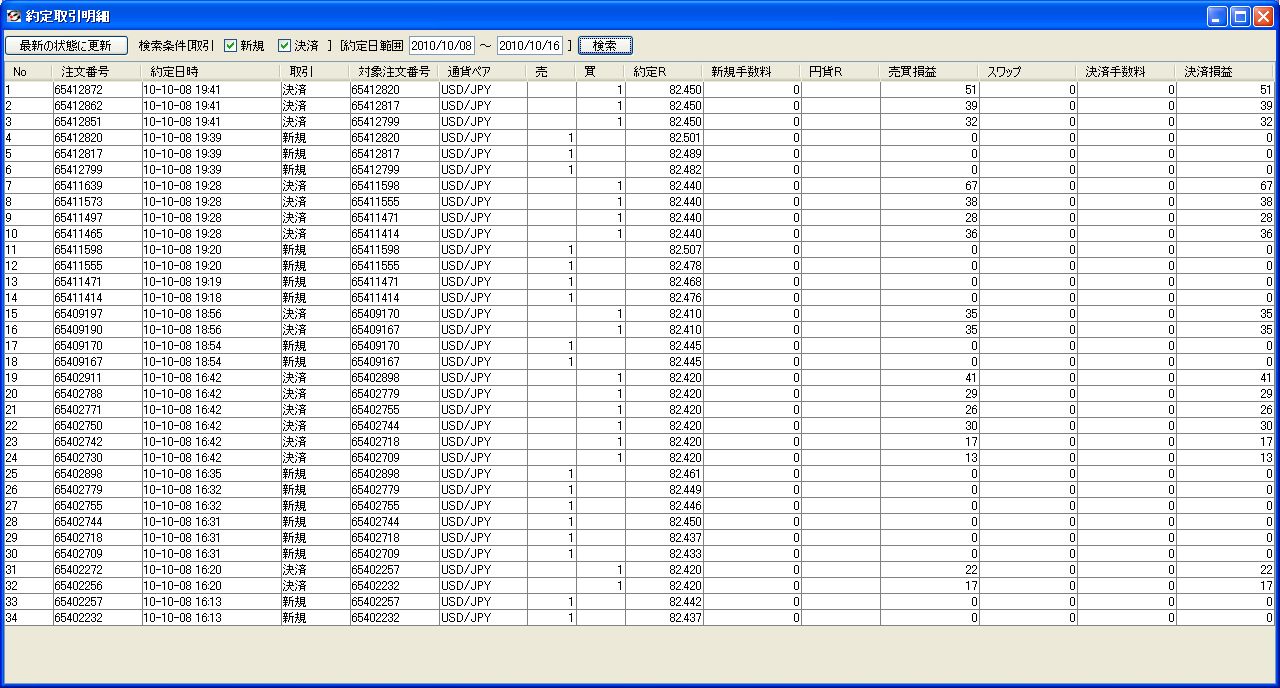Viewport: 1280px width, 688px height.
Task: Click the スワップ column header
Action: tap(1029, 72)
